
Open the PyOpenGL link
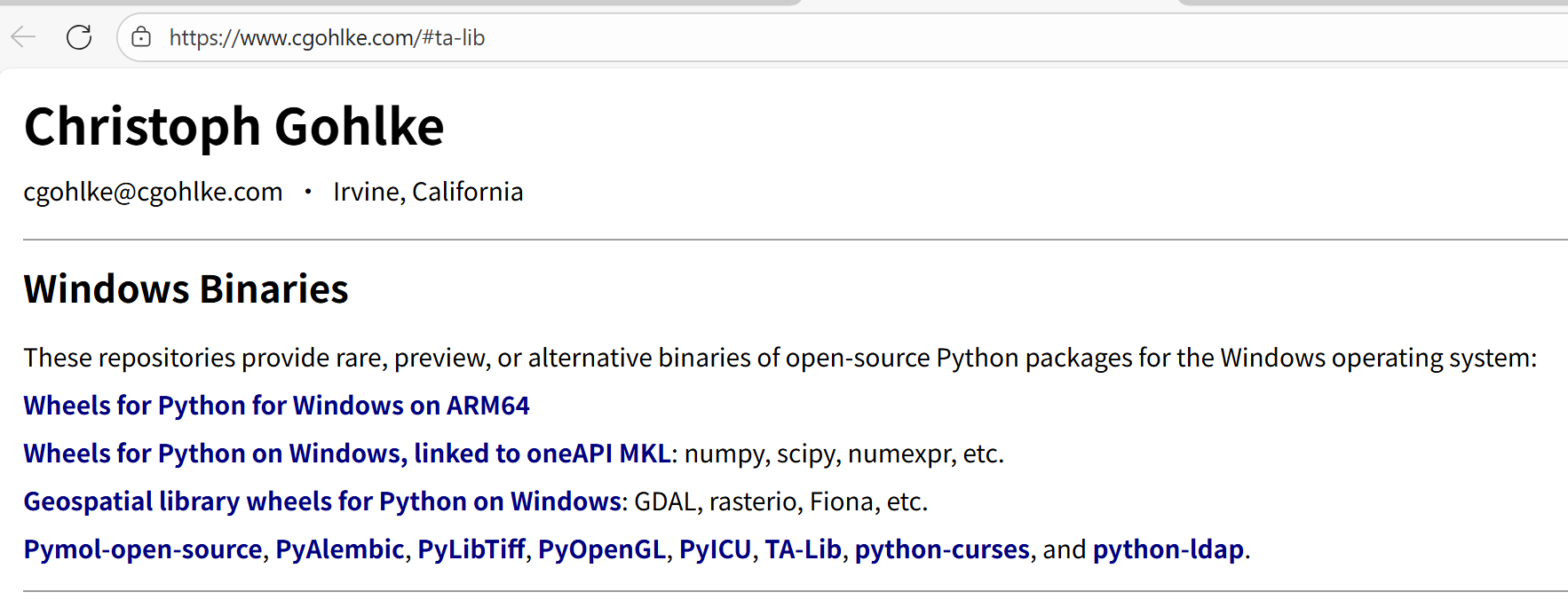[602, 549]
